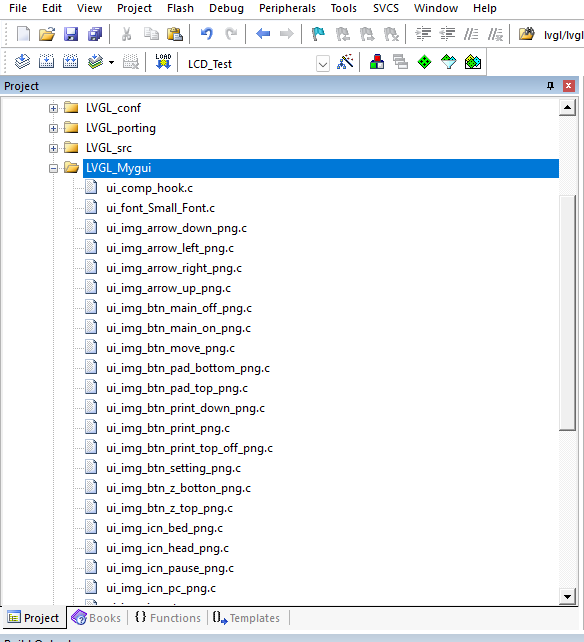
Task: Open Tools menu
Action: pyautogui.click(x=344, y=8)
